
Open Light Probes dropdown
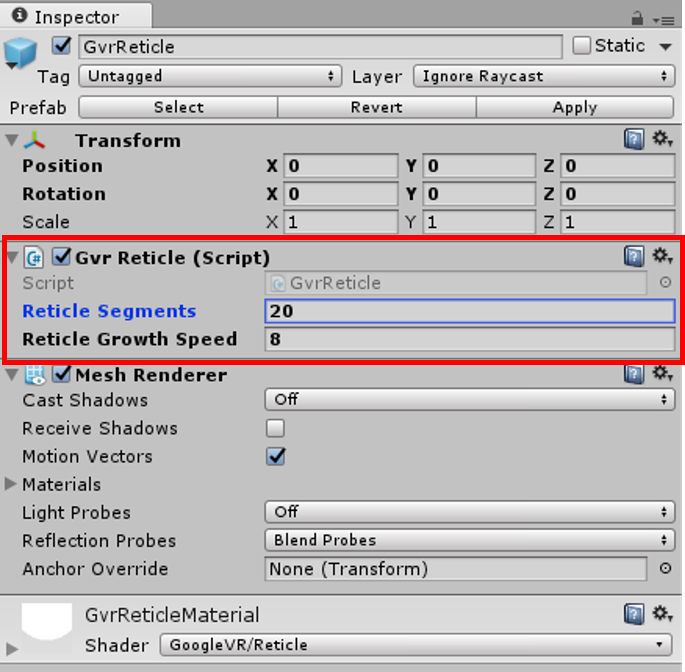coord(470,512)
